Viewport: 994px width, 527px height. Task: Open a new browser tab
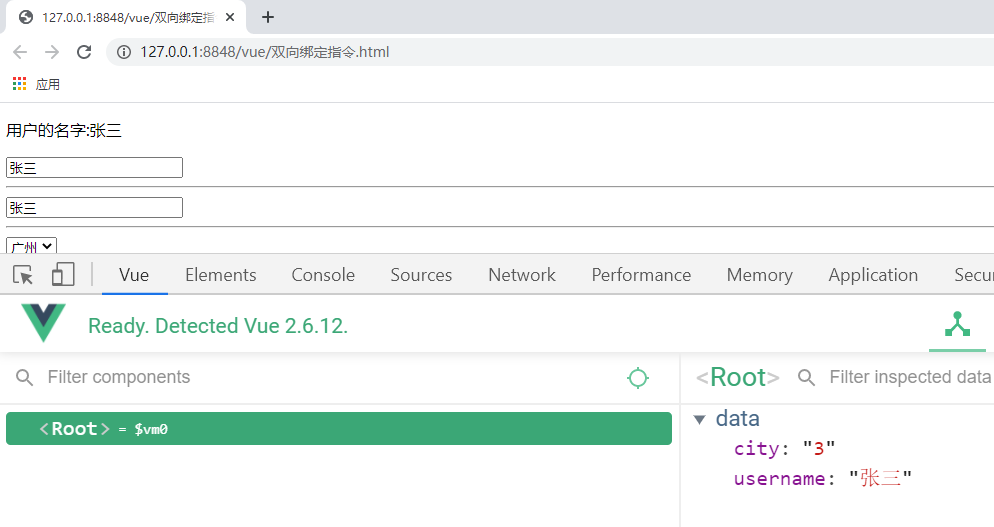(268, 17)
